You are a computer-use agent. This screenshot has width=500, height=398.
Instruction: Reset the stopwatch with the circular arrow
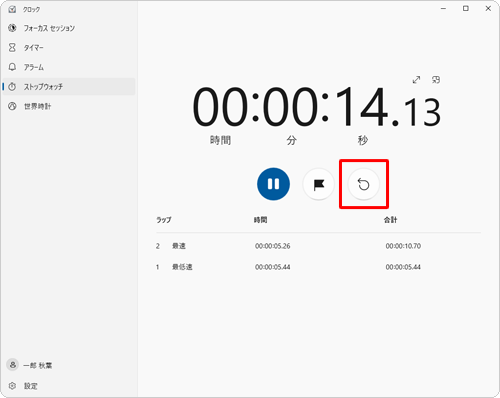pos(364,184)
